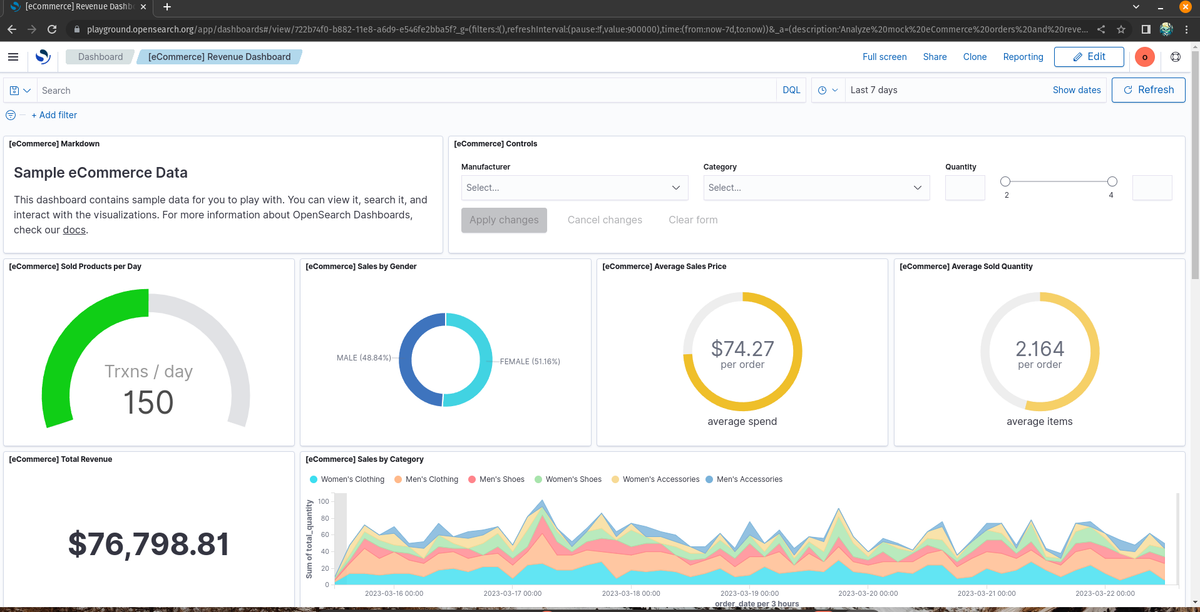The height and width of the screenshot is (612, 1200).
Task: Bookmark page with star icon
Action: [x=1121, y=30]
